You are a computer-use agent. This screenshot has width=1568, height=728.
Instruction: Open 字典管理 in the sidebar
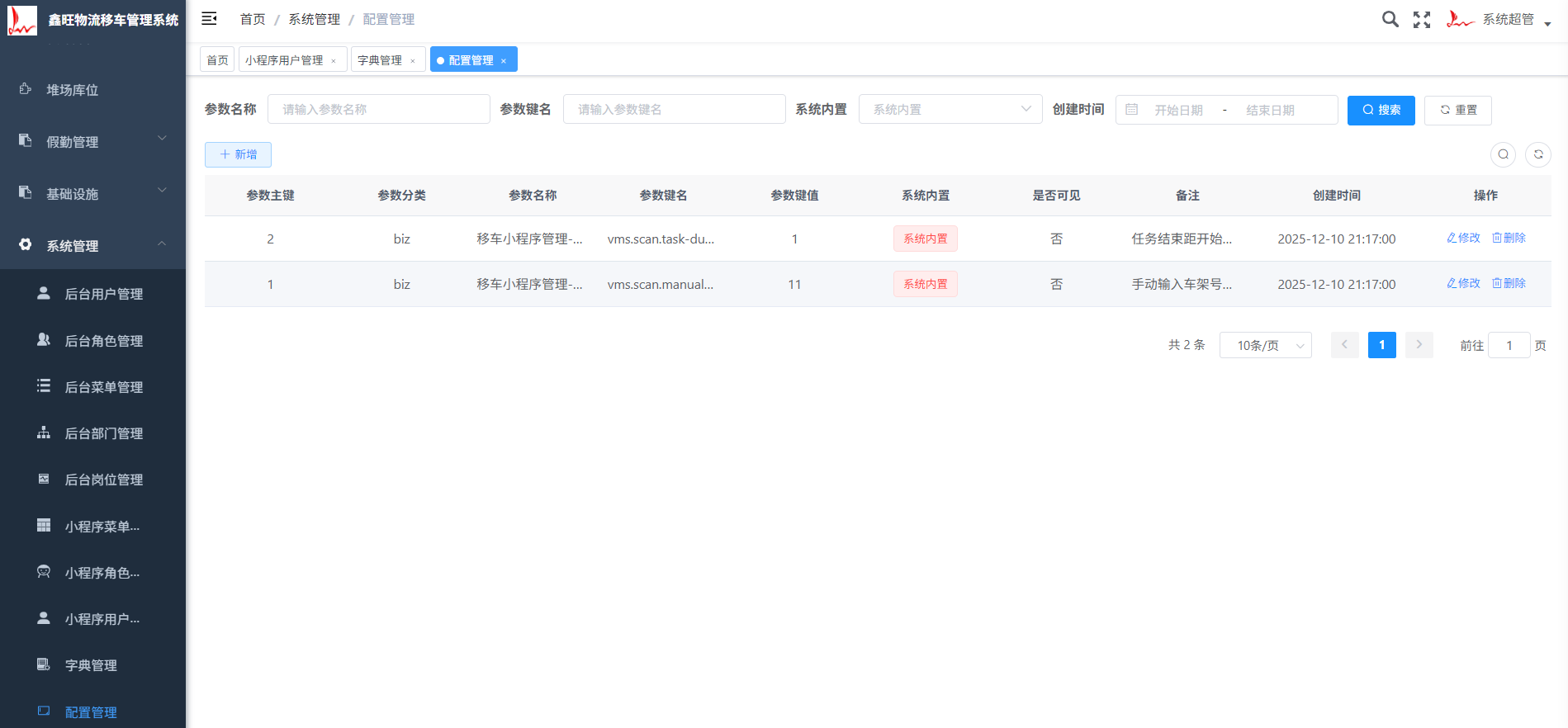tap(92, 665)
